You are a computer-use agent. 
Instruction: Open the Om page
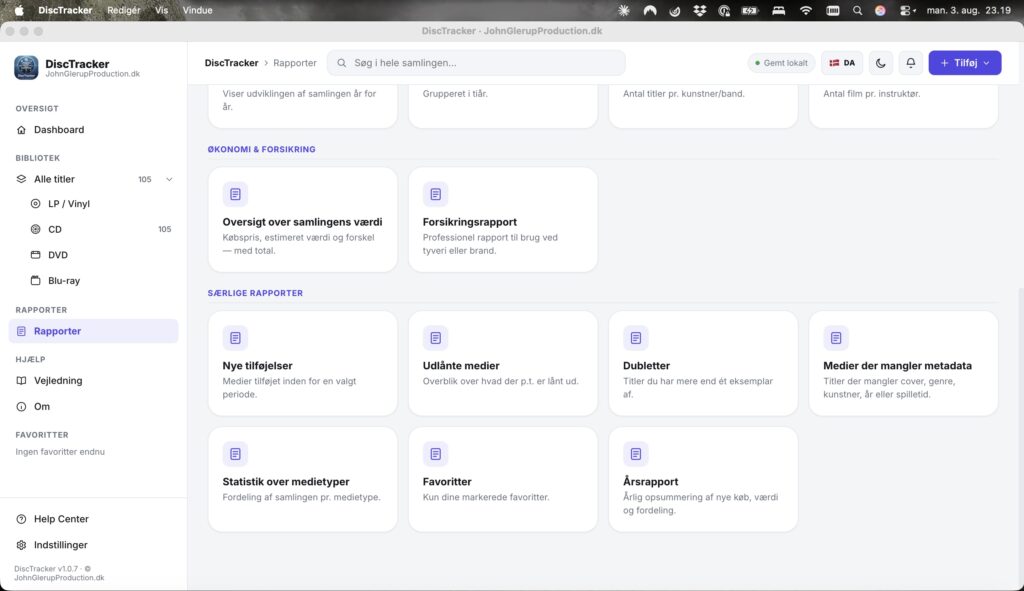[93, 406]
